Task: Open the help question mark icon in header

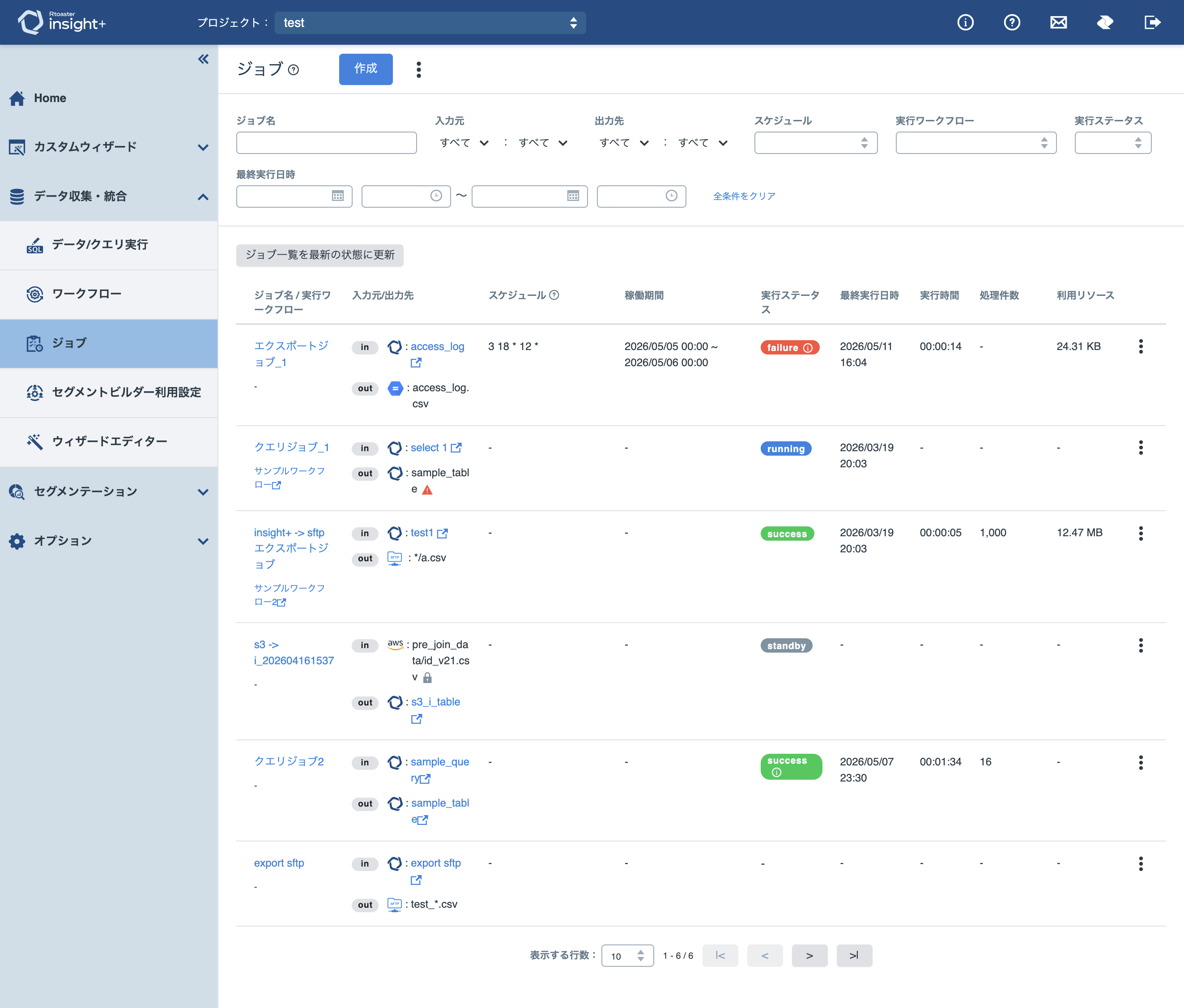Action: [x=1012, y=22]
